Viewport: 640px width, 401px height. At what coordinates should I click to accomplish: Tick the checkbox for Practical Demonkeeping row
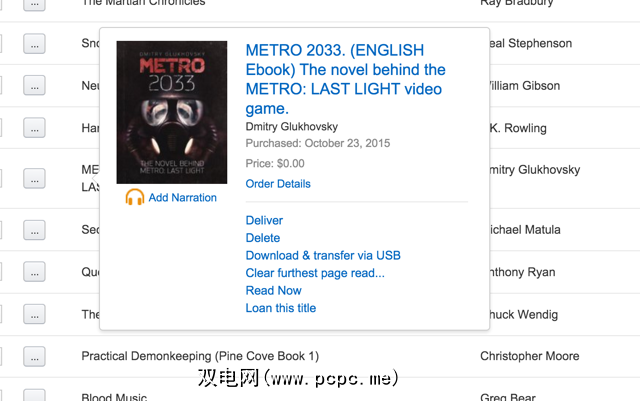(x=3, y=356)
